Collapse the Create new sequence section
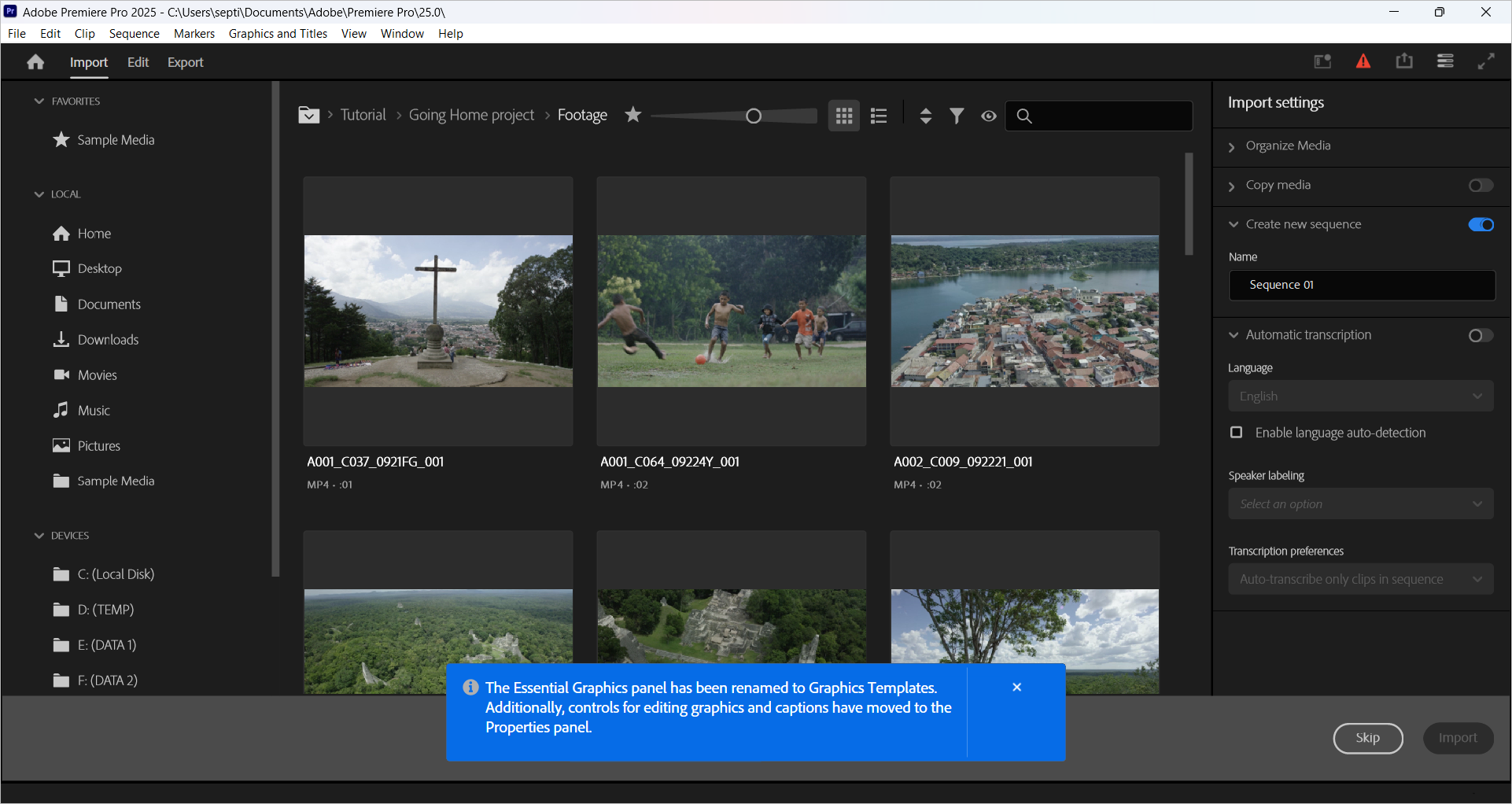 (x=1233, y=224)
